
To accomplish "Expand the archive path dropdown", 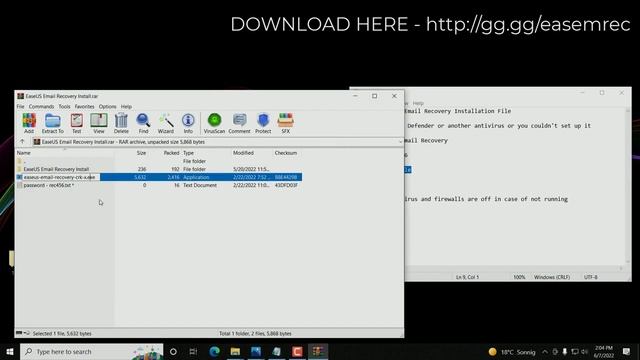I will pyautogui.click(x=400, y=142).
